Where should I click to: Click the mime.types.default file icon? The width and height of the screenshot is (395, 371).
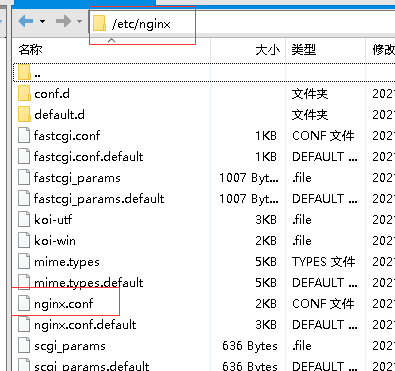click(x=24, y=283)
